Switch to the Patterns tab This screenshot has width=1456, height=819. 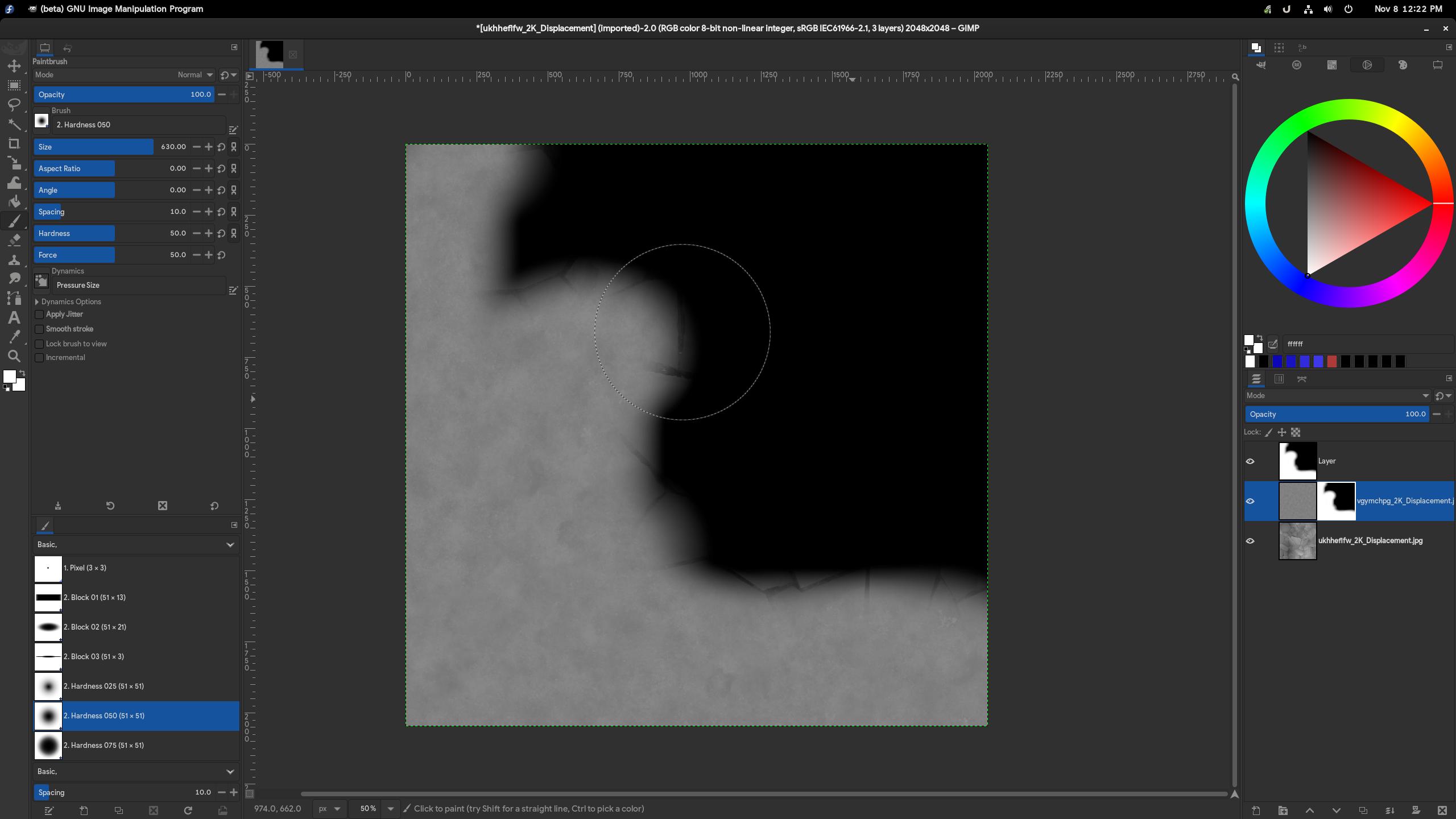(x=1279, y=48)
